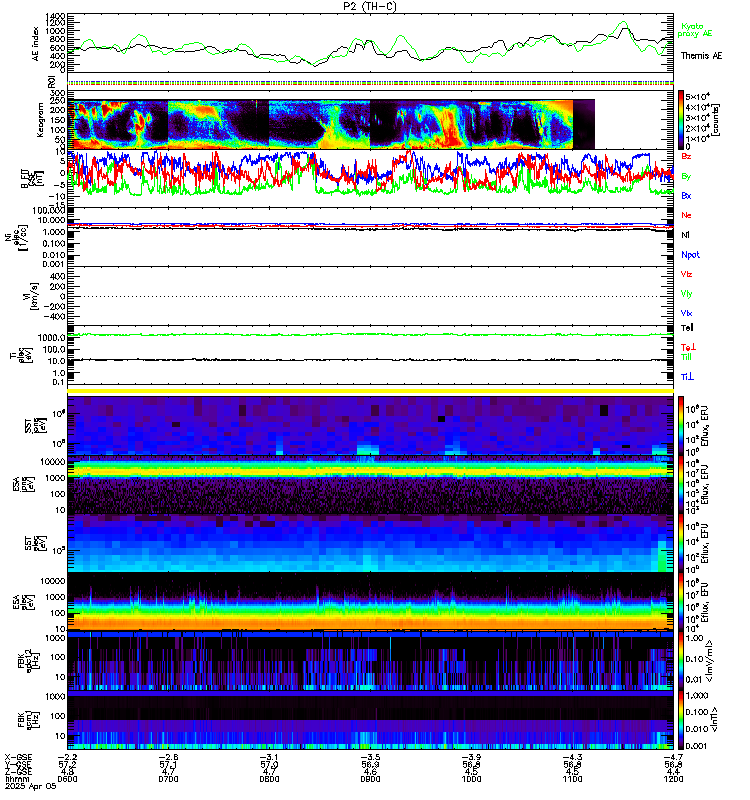
Task: Click the X-GSE value -4.7
Action: 673,757
